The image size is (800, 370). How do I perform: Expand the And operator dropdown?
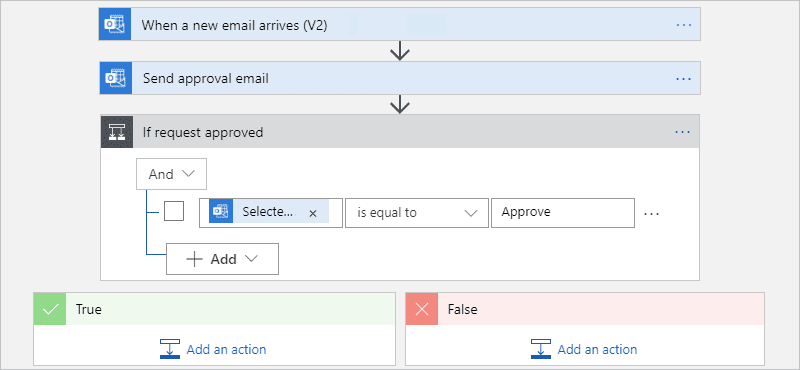pyautogui.click(x=171, y=174)
